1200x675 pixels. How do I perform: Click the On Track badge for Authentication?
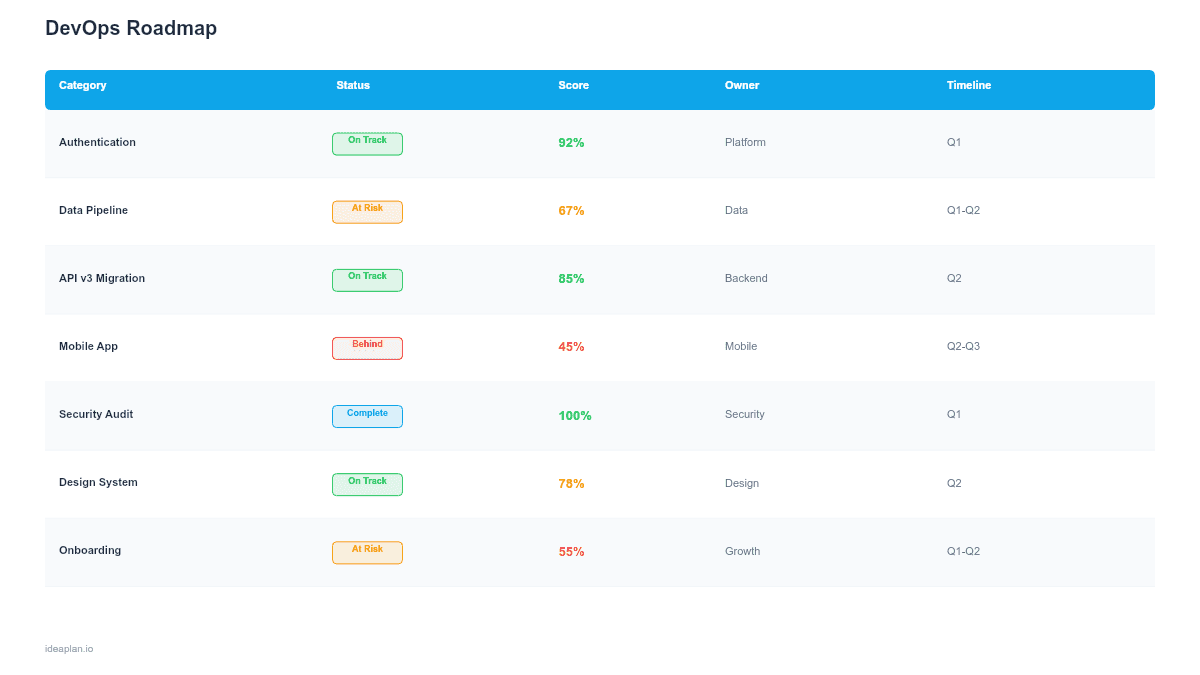click(x=367, y=144)
